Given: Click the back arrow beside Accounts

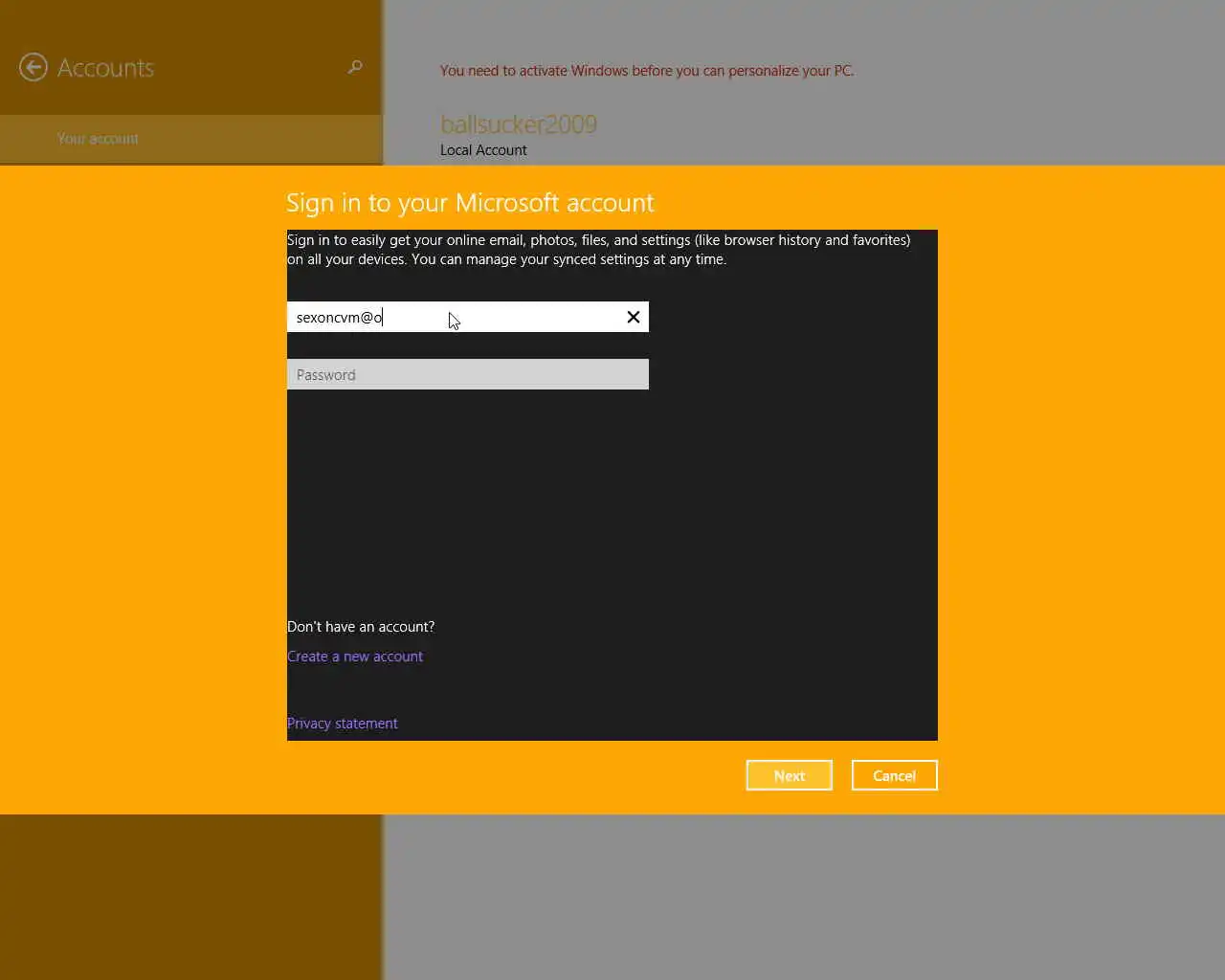Looking at the screenshot, I should (x=33, y=67).
